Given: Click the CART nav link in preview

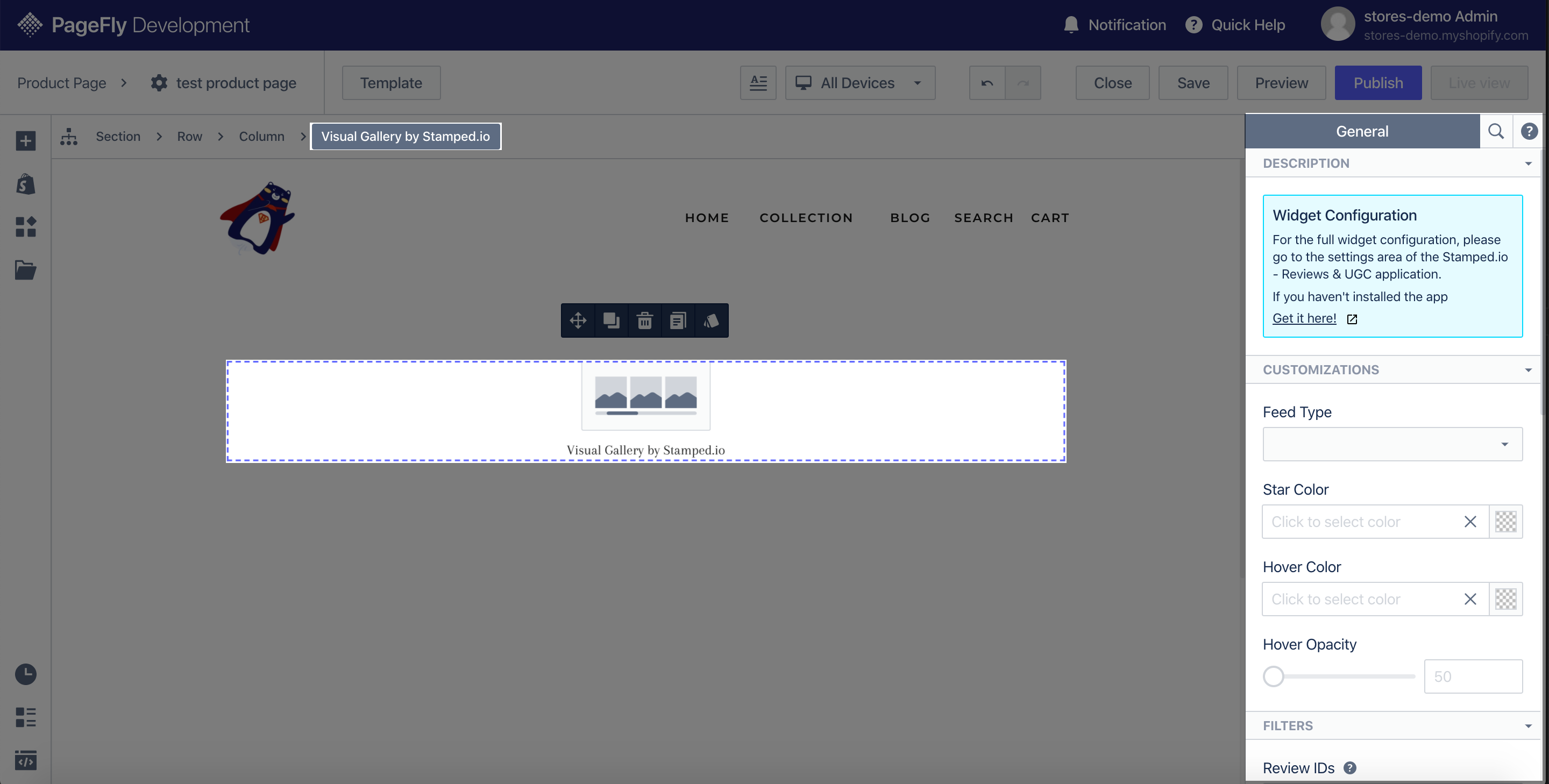Looking at the screenshot, I should 1050,218.
